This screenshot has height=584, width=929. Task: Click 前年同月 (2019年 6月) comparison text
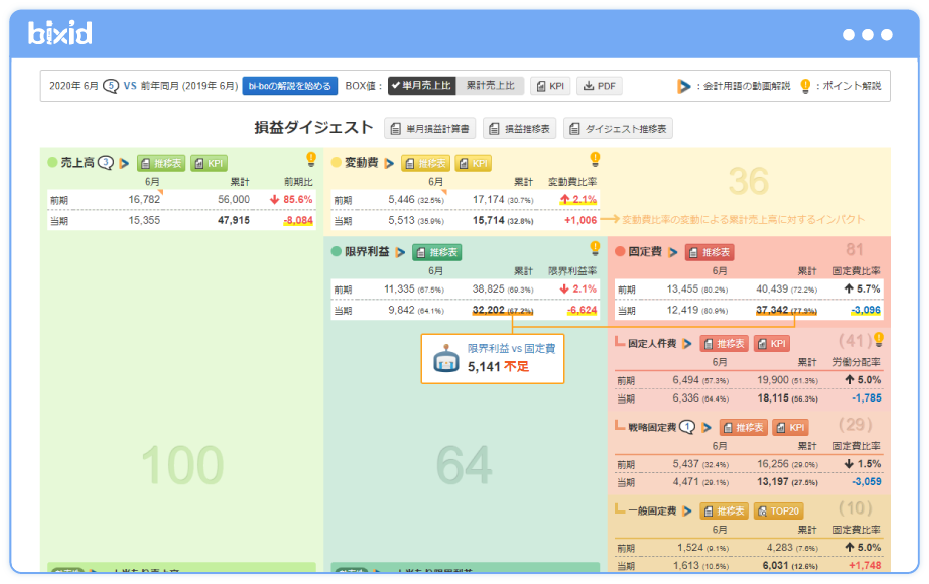[x=190, y=86]
